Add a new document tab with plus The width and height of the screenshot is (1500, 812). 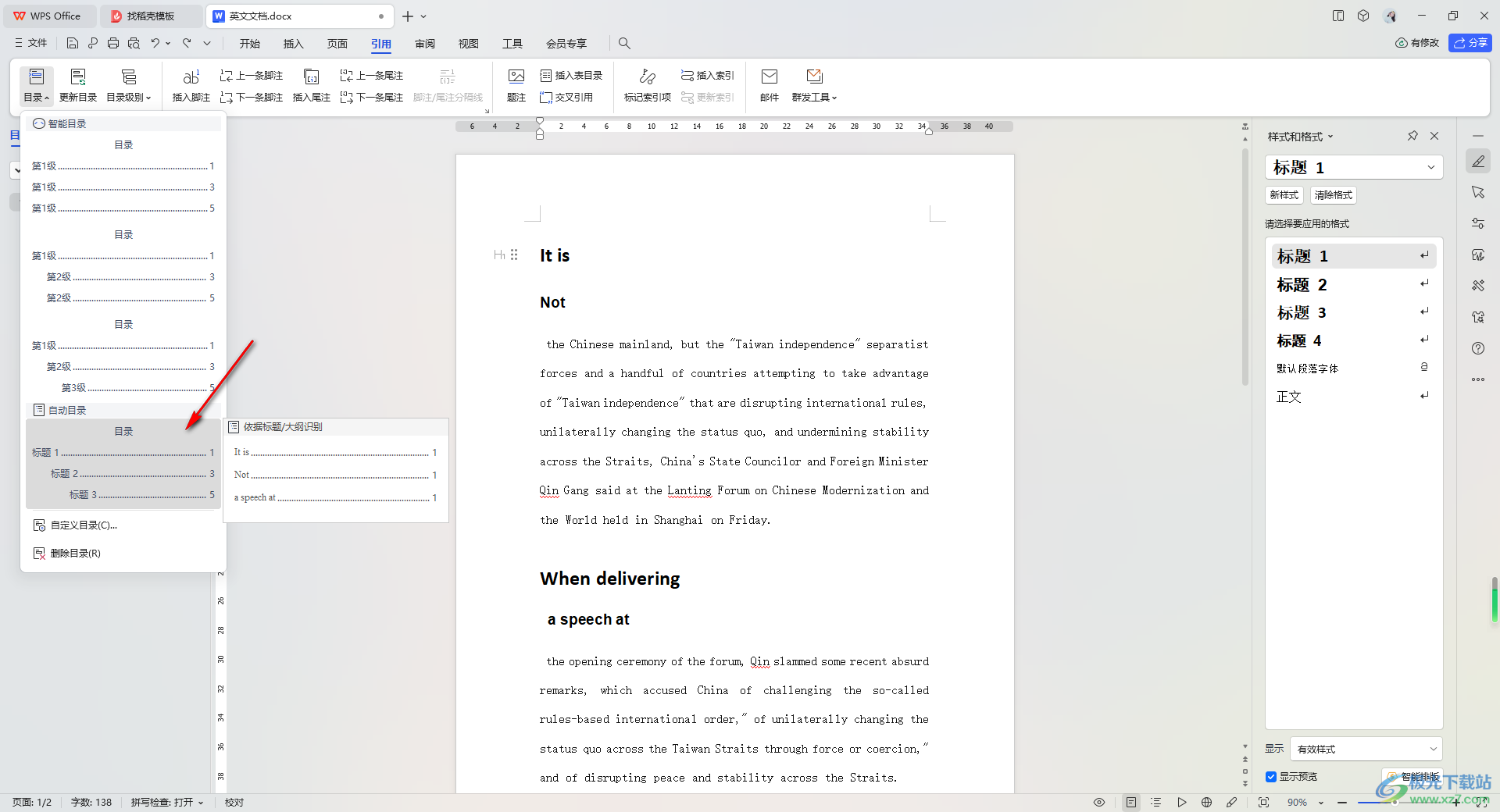point(407,16)
